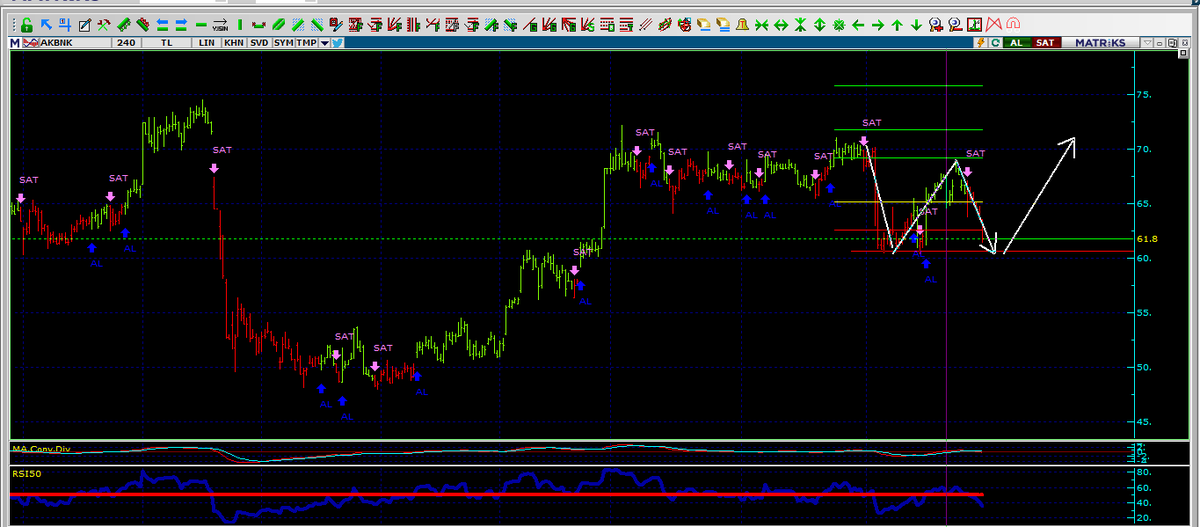Select the green diagonal trend line tool

tap(280, 25)
